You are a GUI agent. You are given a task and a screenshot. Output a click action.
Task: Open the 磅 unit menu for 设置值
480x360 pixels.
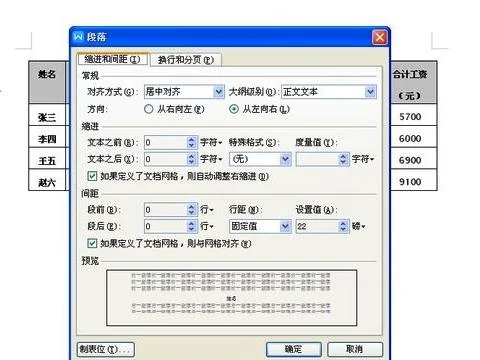coord(359,226)
